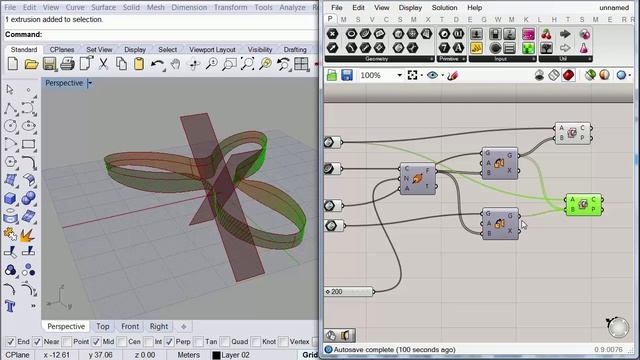This screenshot has width=640, height=360.
Task: Switch to the CPlanes toolbar tab
Action: coord(62,49)
